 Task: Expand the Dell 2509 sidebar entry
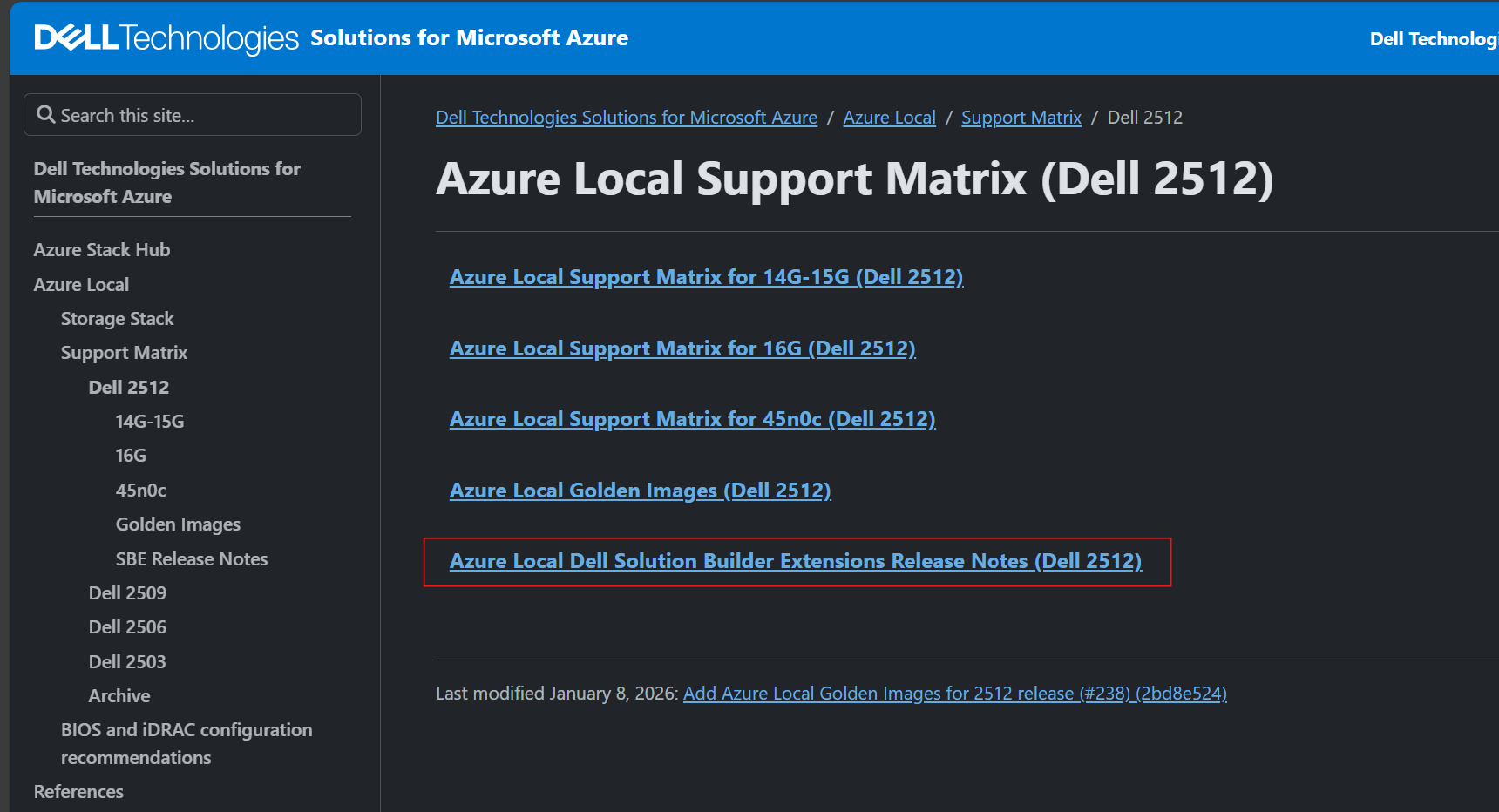coord(127,592)
